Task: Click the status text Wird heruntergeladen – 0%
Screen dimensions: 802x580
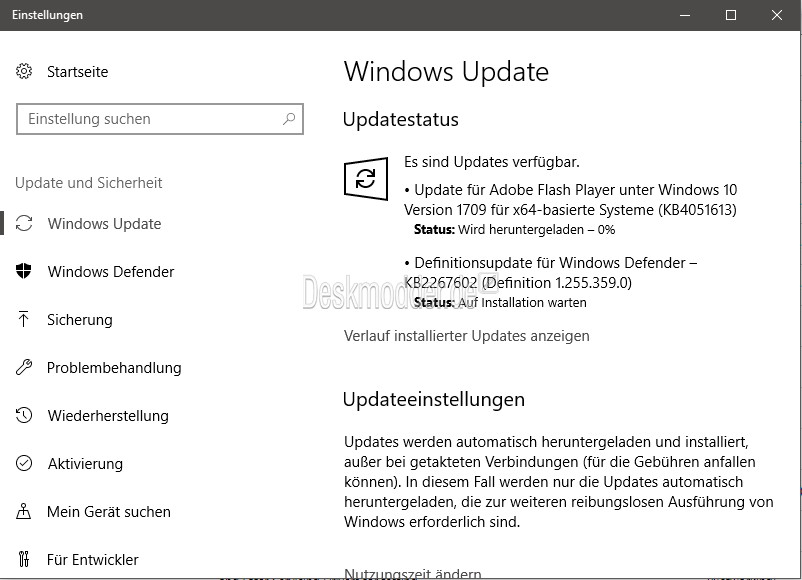Action: pos(537,230)
